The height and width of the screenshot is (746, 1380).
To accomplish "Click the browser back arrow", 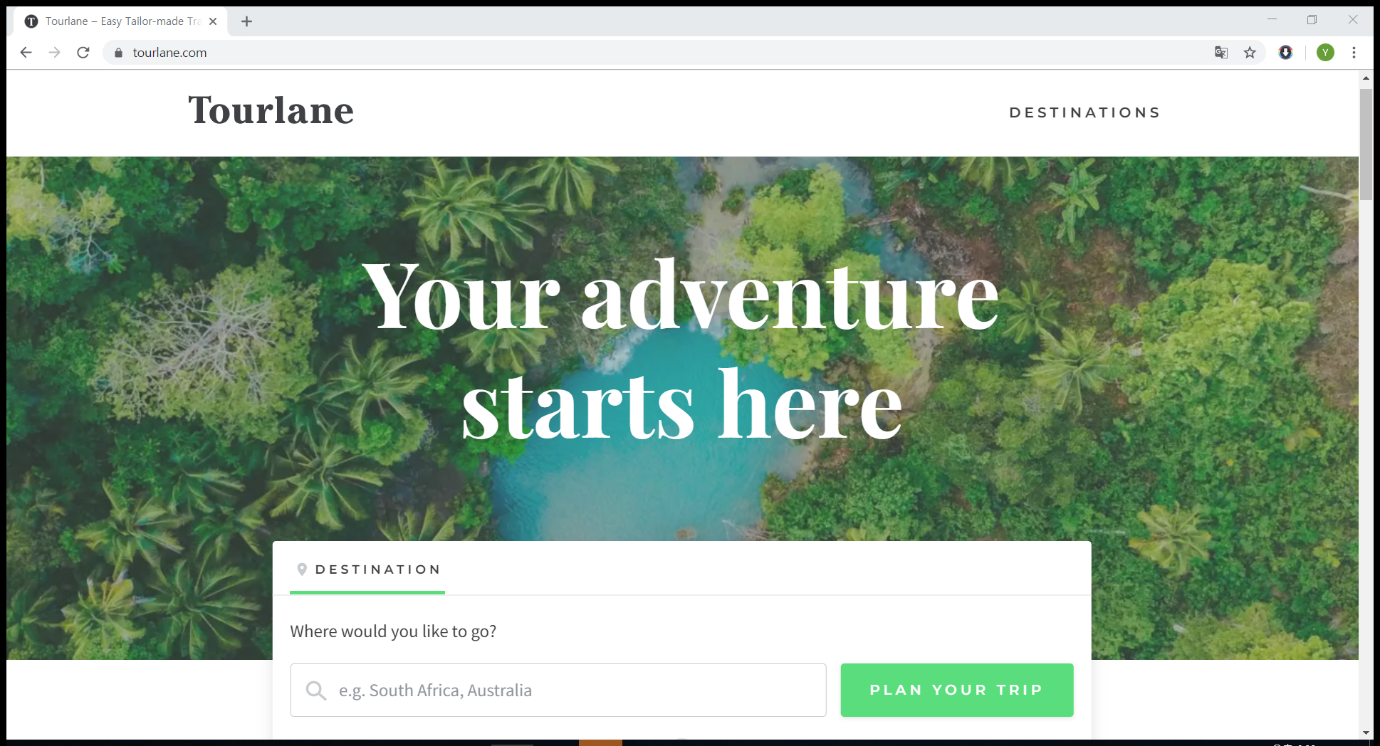I will coord(26,53).
